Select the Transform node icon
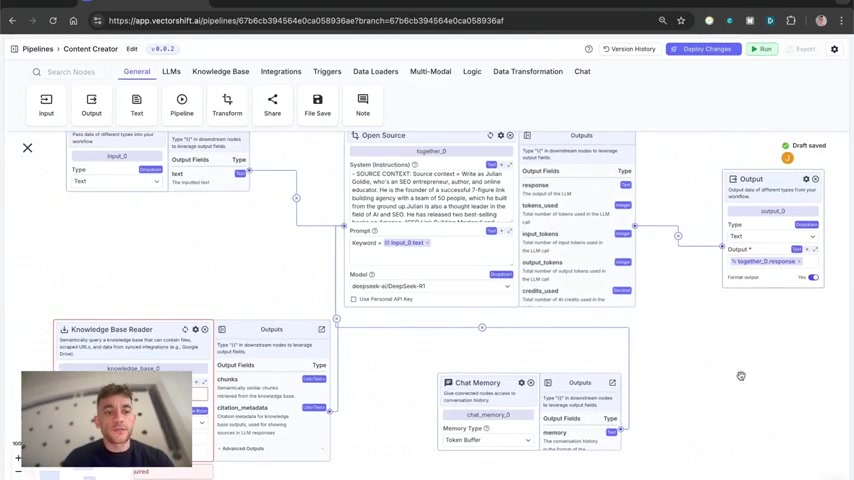The height and width of the screenshot is (480, 854). (x=227, y=105)
